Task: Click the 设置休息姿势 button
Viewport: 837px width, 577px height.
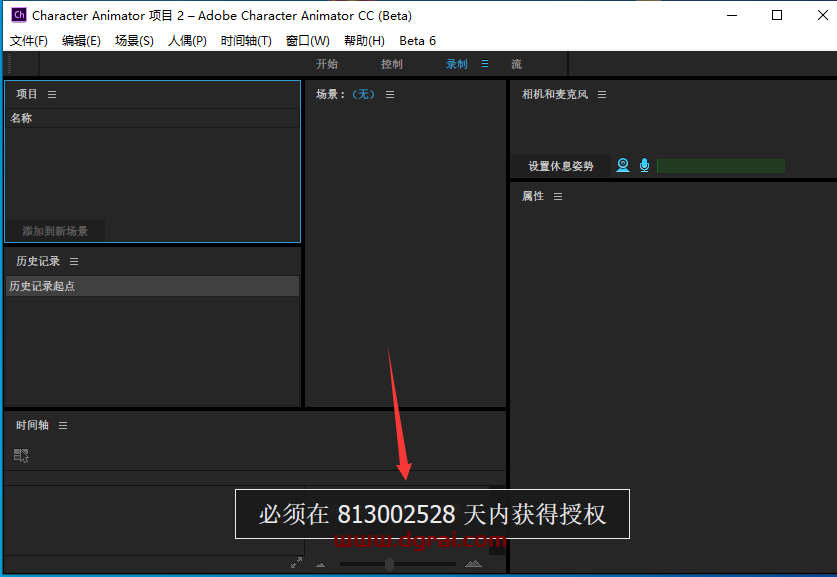Action: coord(561,166)
